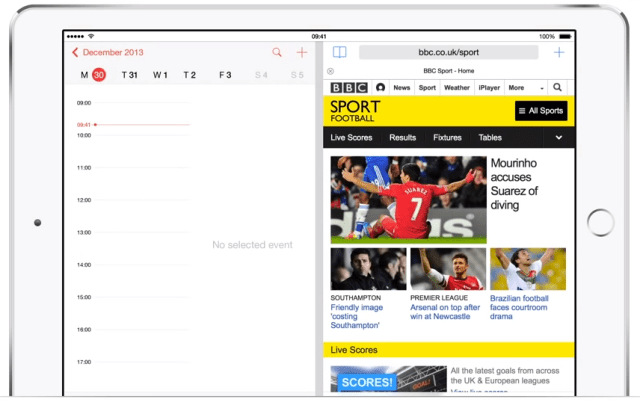Open Arsenal on top after win link
640x414 pixels.
tap(445, 312)
